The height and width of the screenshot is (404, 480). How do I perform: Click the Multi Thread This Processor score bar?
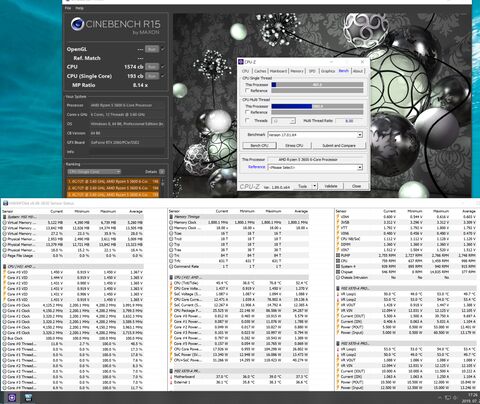coord(317,106)
